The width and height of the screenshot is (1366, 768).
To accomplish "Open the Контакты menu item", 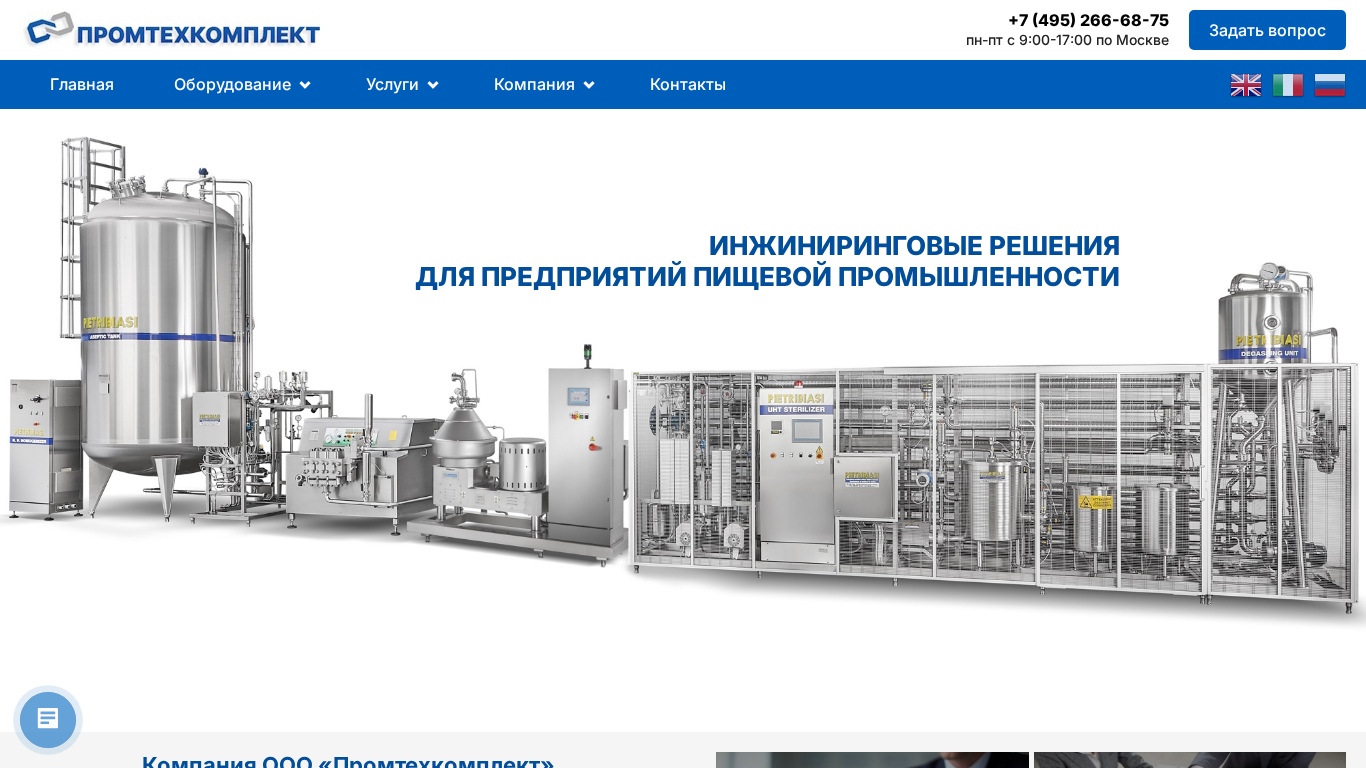I will (x=688, y=85).
